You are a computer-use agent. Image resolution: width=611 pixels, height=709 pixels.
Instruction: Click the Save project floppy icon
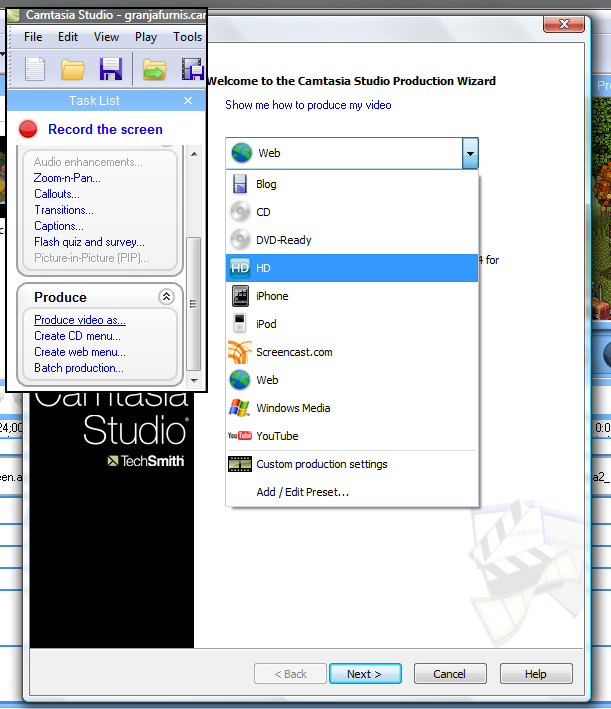tap(110, 69)
